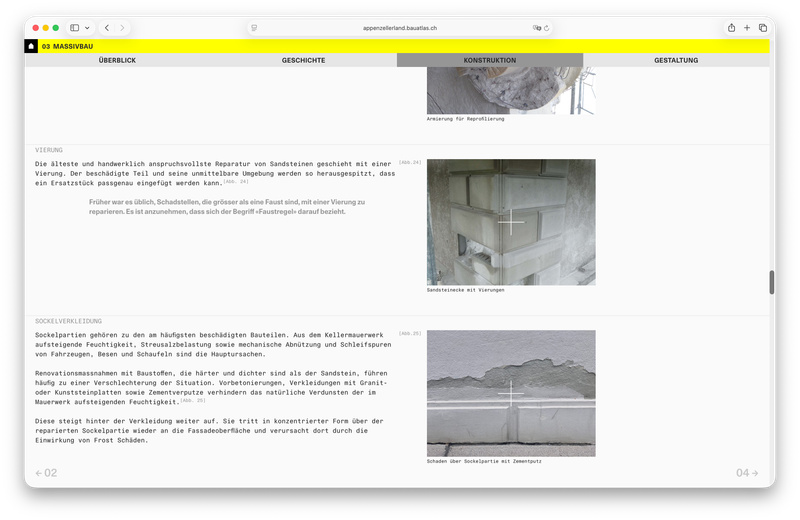Viewport: 800px width, 520px height.
Task: Toggle the Safari sidebar button
Action: point(75,28)
